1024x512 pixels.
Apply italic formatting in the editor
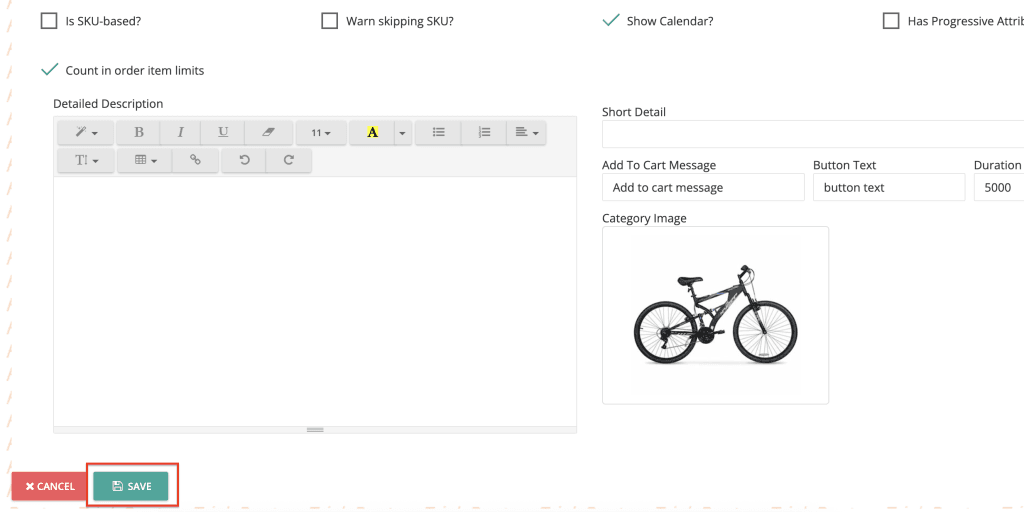point(180,132)
